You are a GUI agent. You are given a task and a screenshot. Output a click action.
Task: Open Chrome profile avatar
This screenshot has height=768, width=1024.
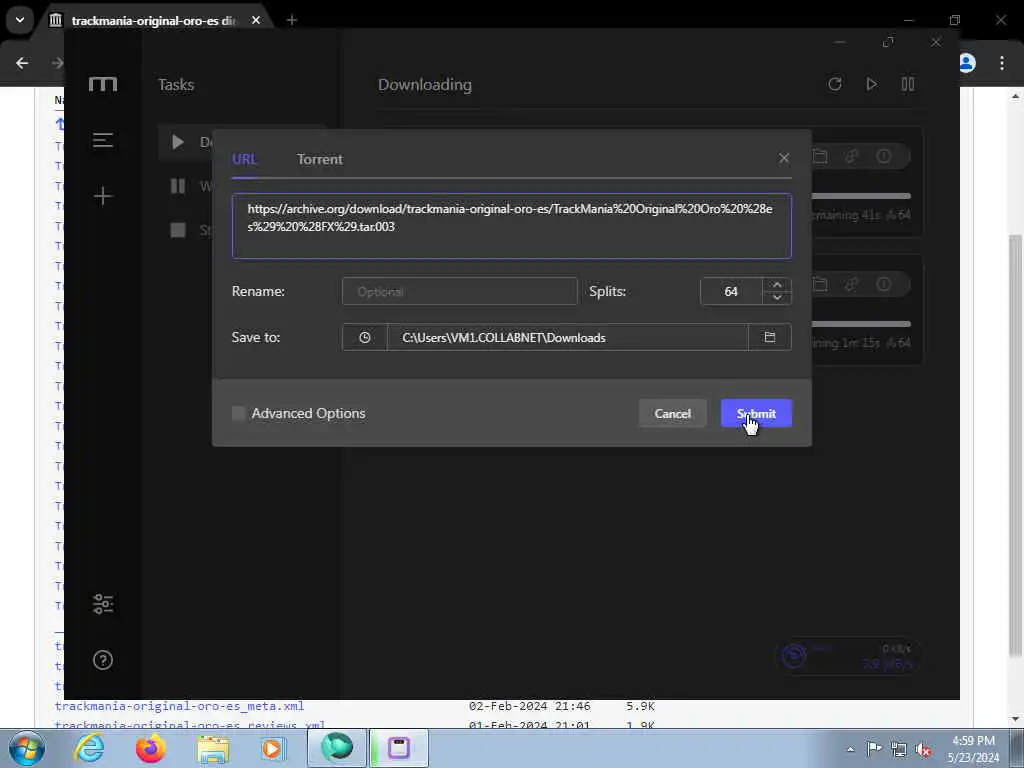pyautogui.click(x=967, y=63)
